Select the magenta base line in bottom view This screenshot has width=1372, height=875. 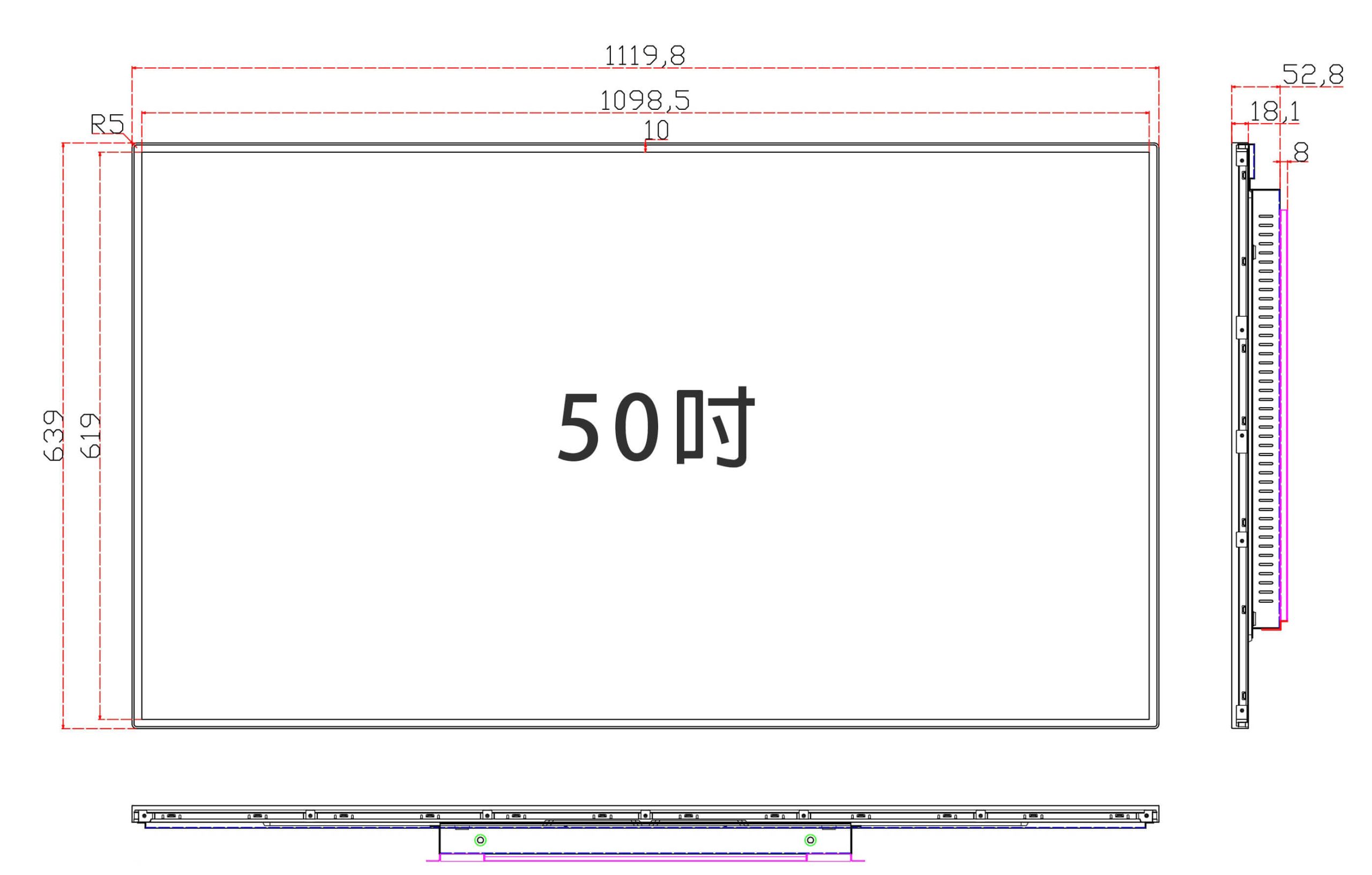tap(644, 860)
